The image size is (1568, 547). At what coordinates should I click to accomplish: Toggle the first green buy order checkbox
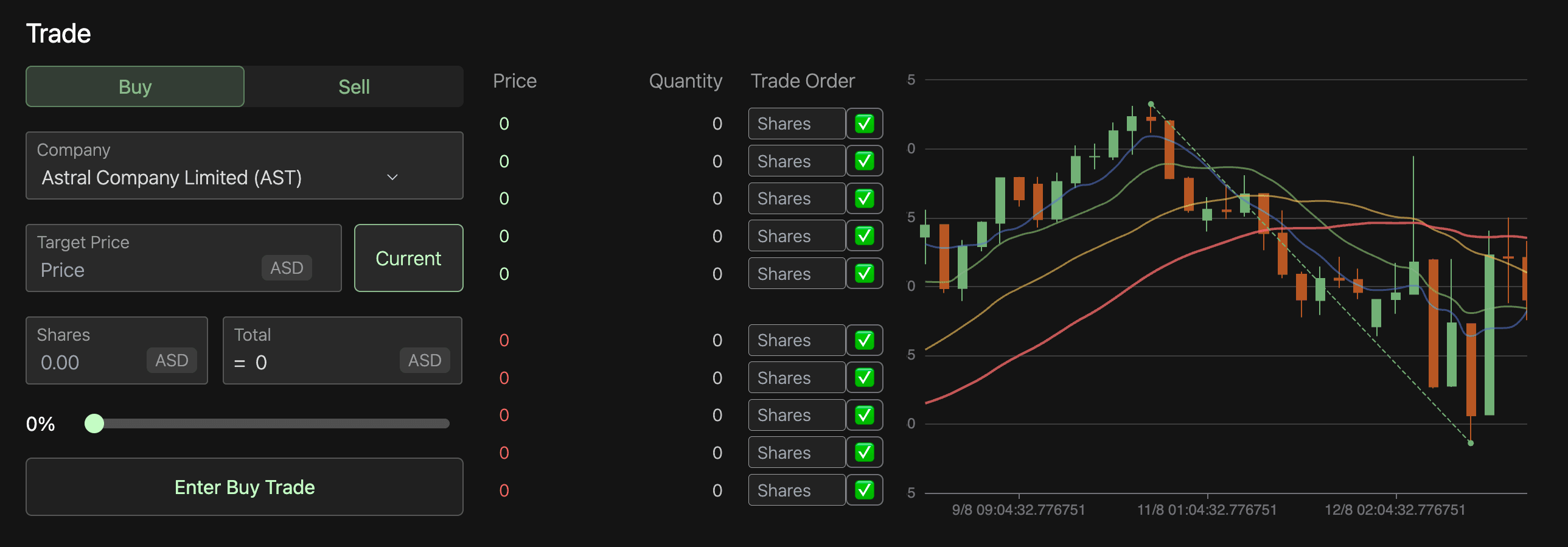pyautogui.click(x=865, y=124)
